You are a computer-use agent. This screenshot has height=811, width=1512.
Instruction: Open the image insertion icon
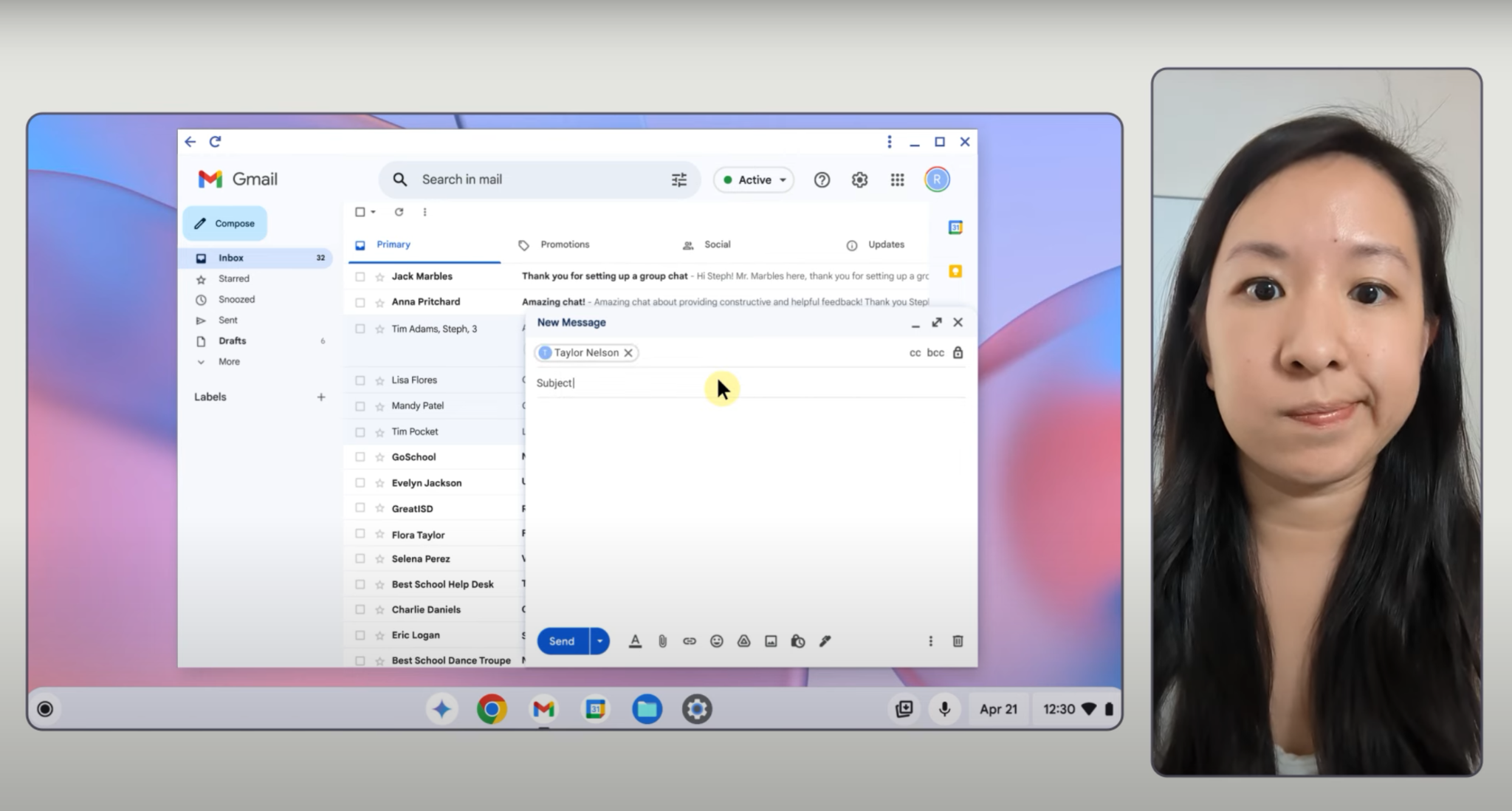771,641
